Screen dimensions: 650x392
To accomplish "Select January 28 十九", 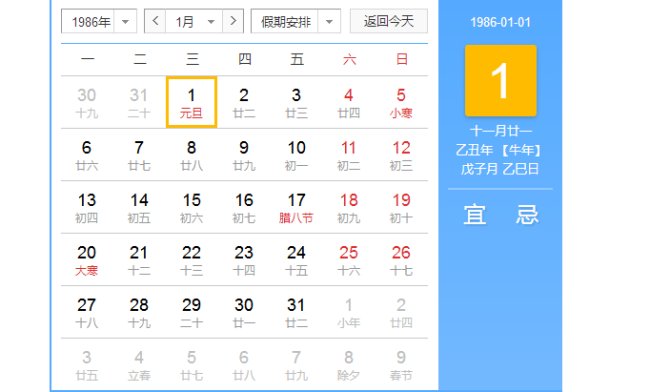I will [139, 312].
